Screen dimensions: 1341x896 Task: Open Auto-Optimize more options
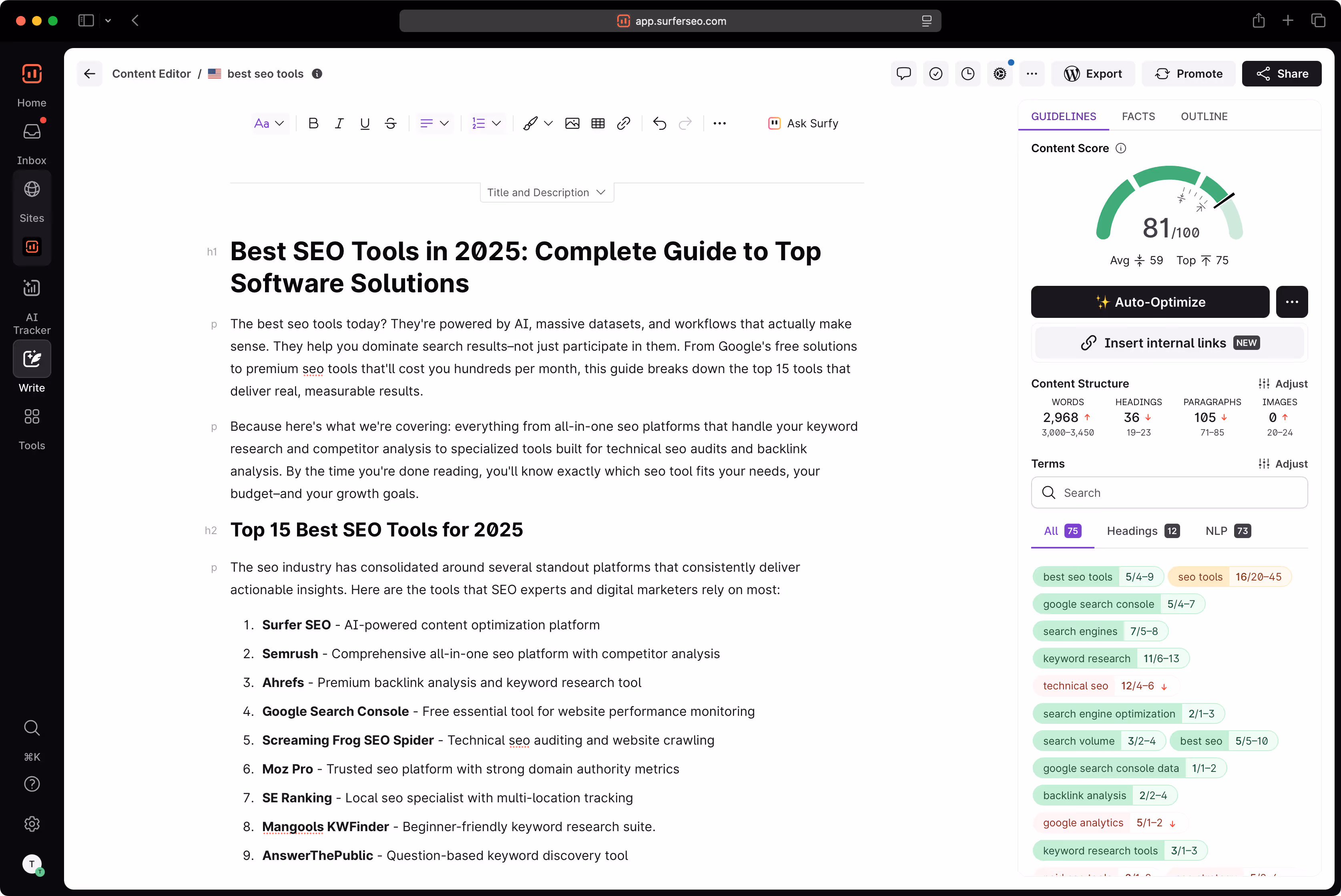click(x=1292, y=302)
